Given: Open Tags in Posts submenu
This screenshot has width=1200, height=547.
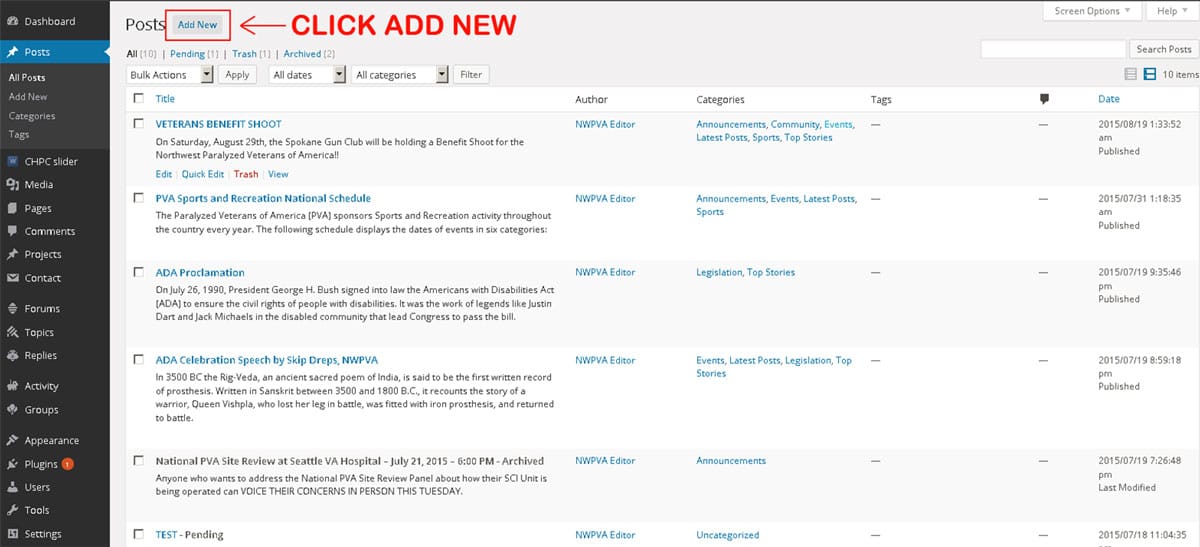Looking at the screenshot, I should point(19,134).
